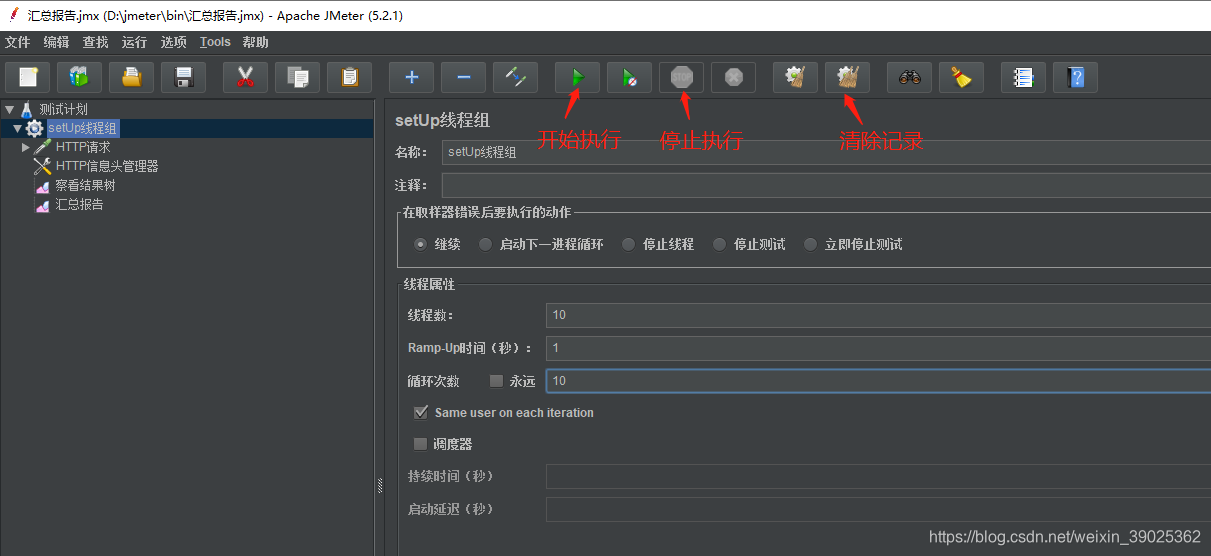Viewport: 1211px width, 556px height.
Task: Click the 注释 comment field
Action: point(826,185)
